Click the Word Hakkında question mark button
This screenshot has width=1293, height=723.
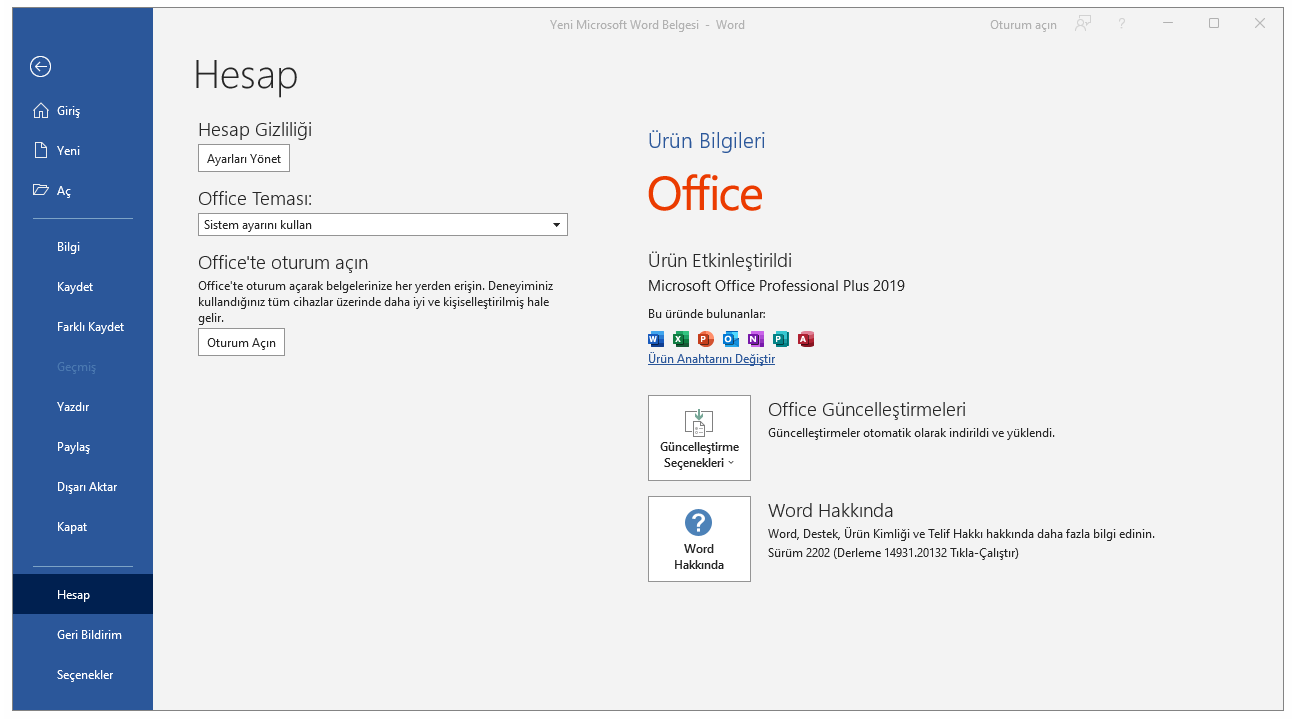click(x=699, y=539)
